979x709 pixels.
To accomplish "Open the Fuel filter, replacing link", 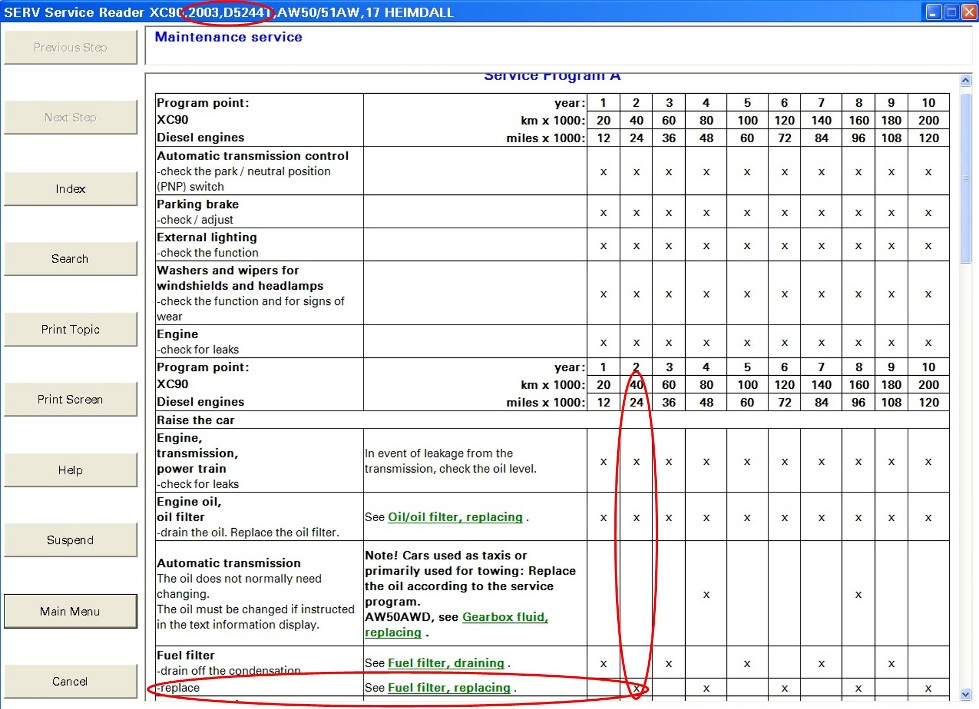I will click(449, 687).
